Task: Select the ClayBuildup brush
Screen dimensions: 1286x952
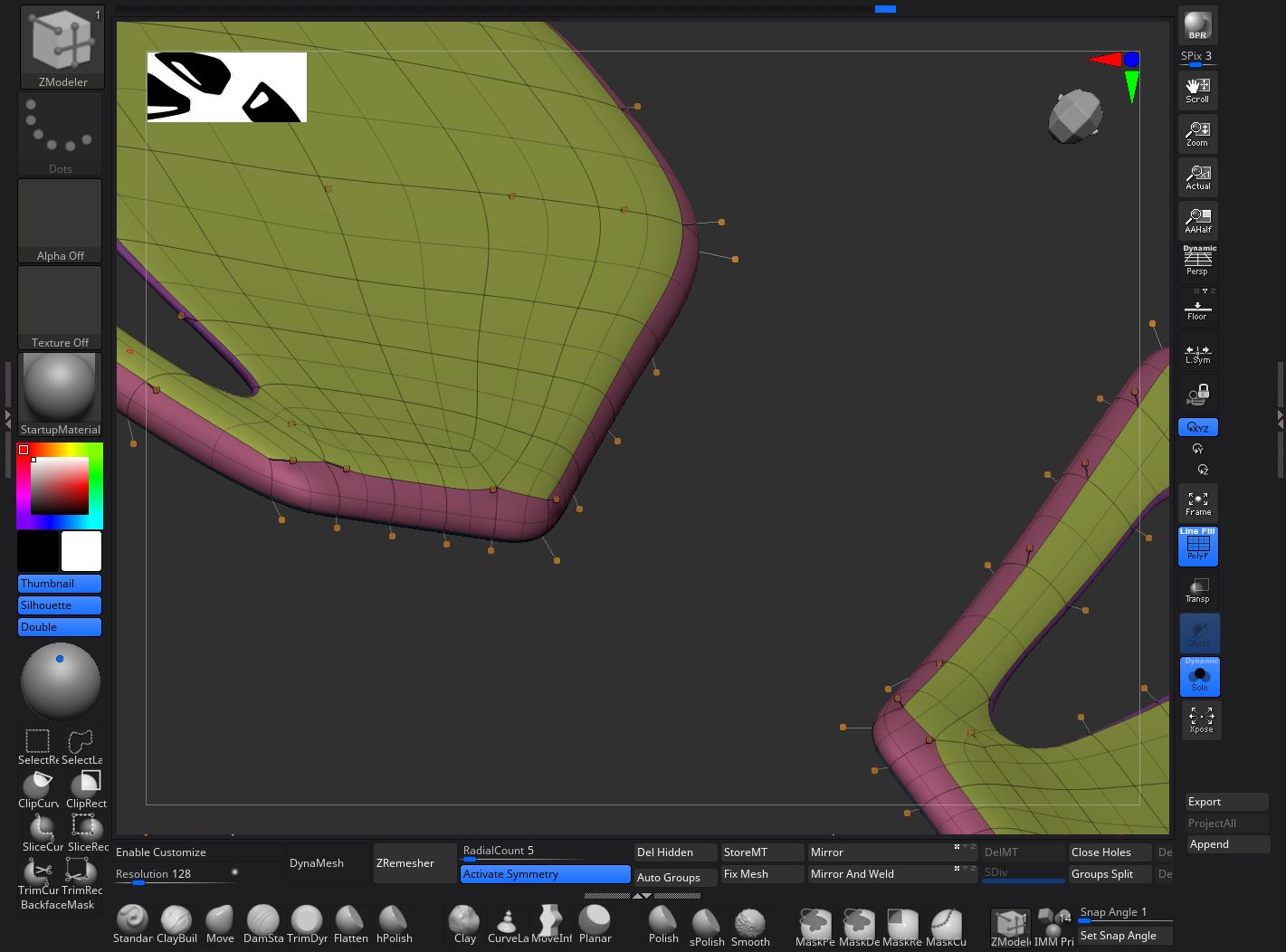Action: tap(176, 922)
